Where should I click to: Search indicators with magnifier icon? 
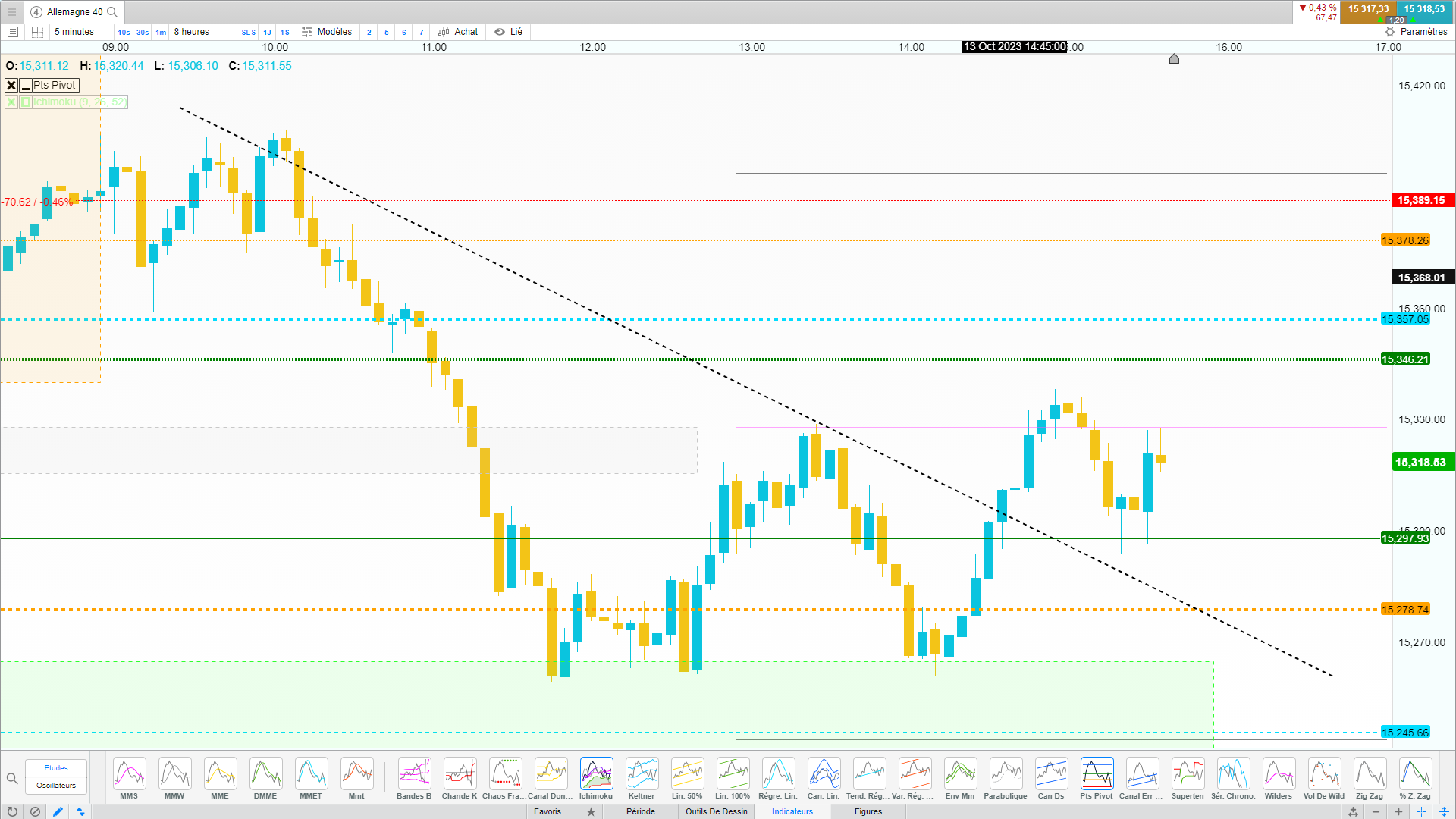point(12,778)
